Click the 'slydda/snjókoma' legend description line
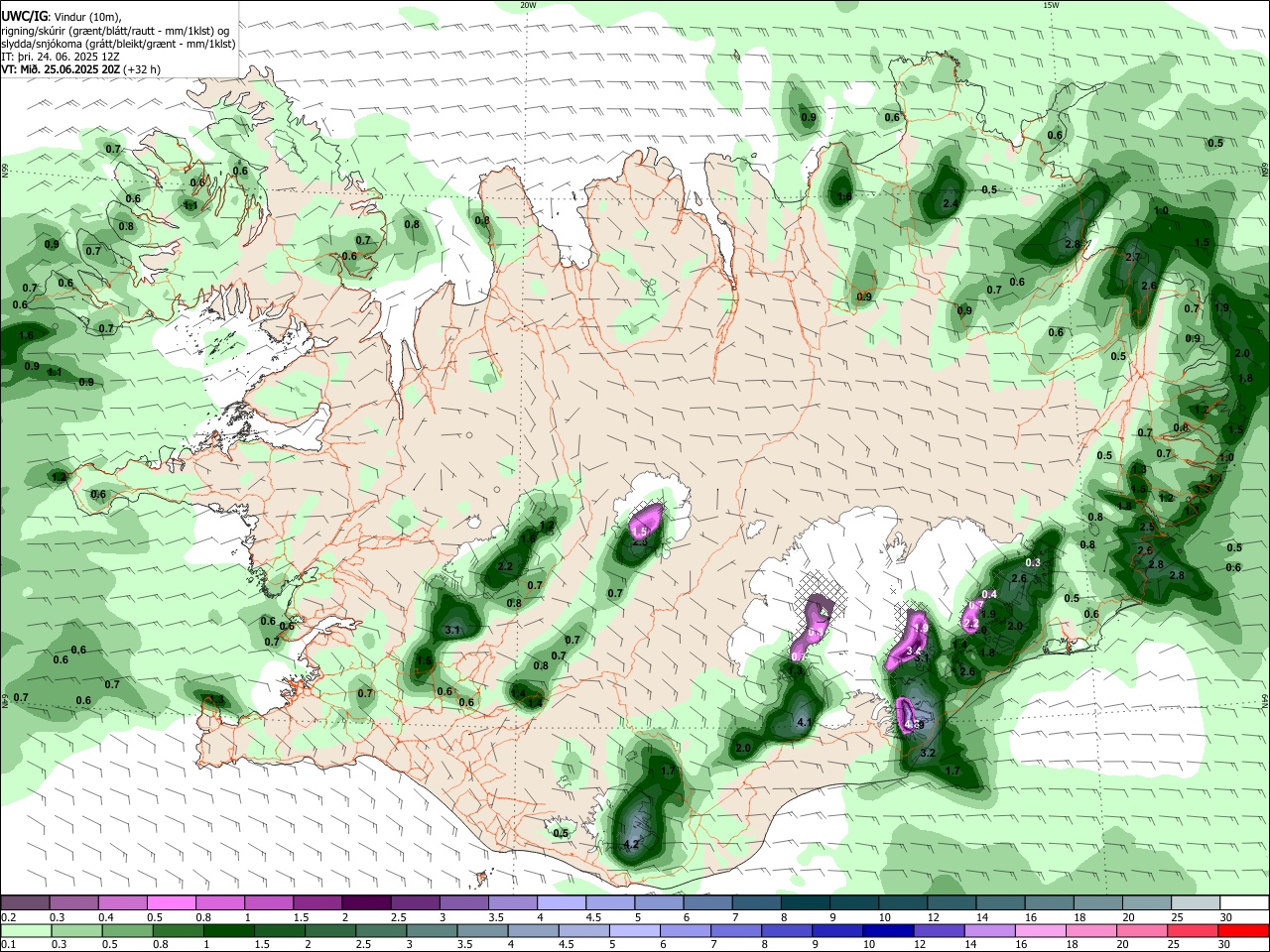Viewport: 1270px width, 952px height. tap(118, 44)
